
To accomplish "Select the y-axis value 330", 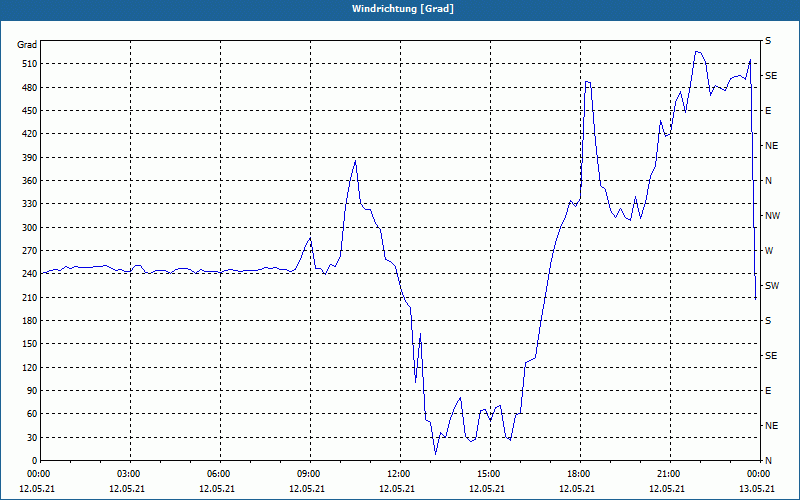I will click(x=29, y=204).
